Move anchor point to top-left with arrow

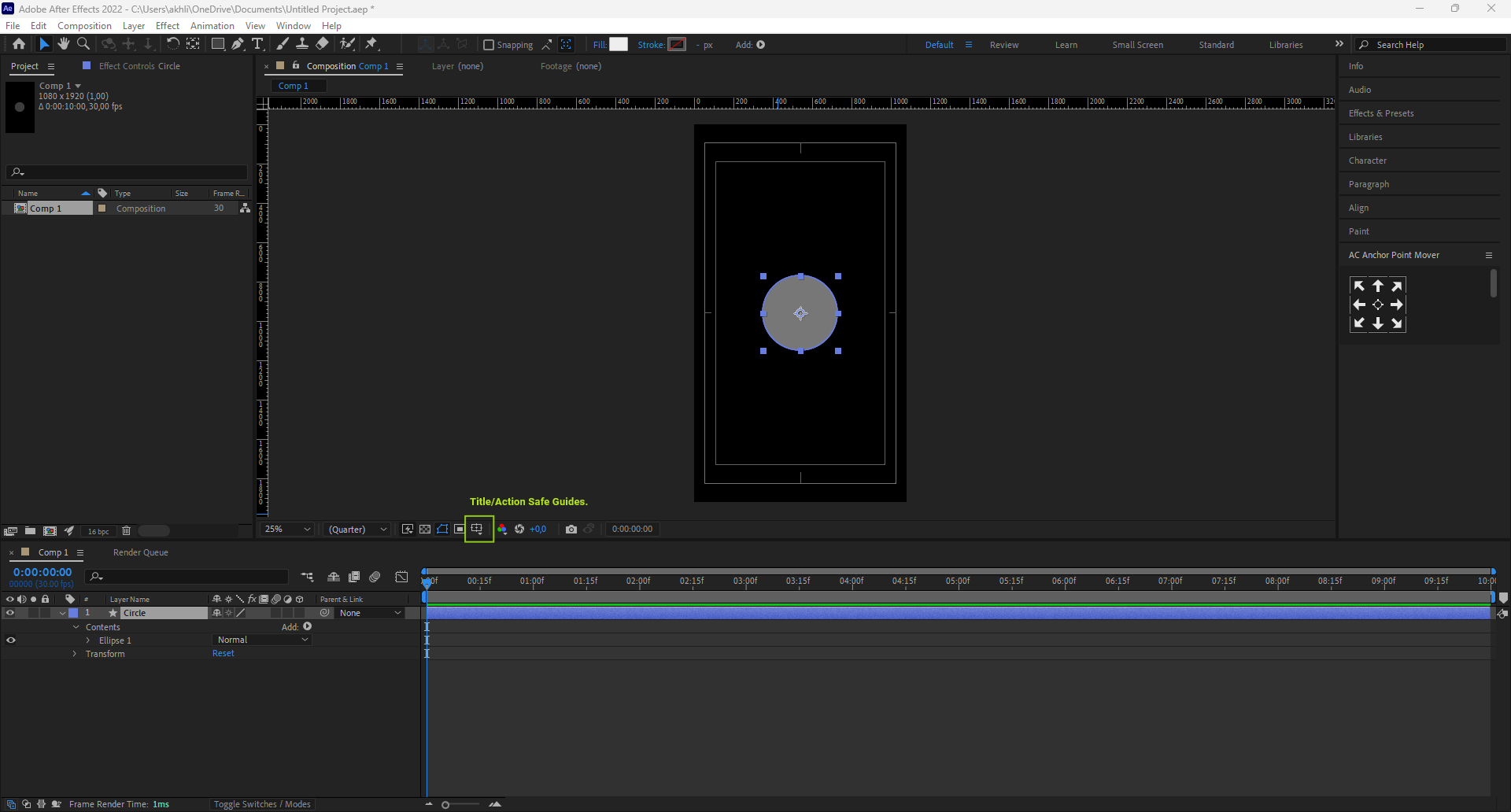pyautogui.click(x=1359, y=286)
